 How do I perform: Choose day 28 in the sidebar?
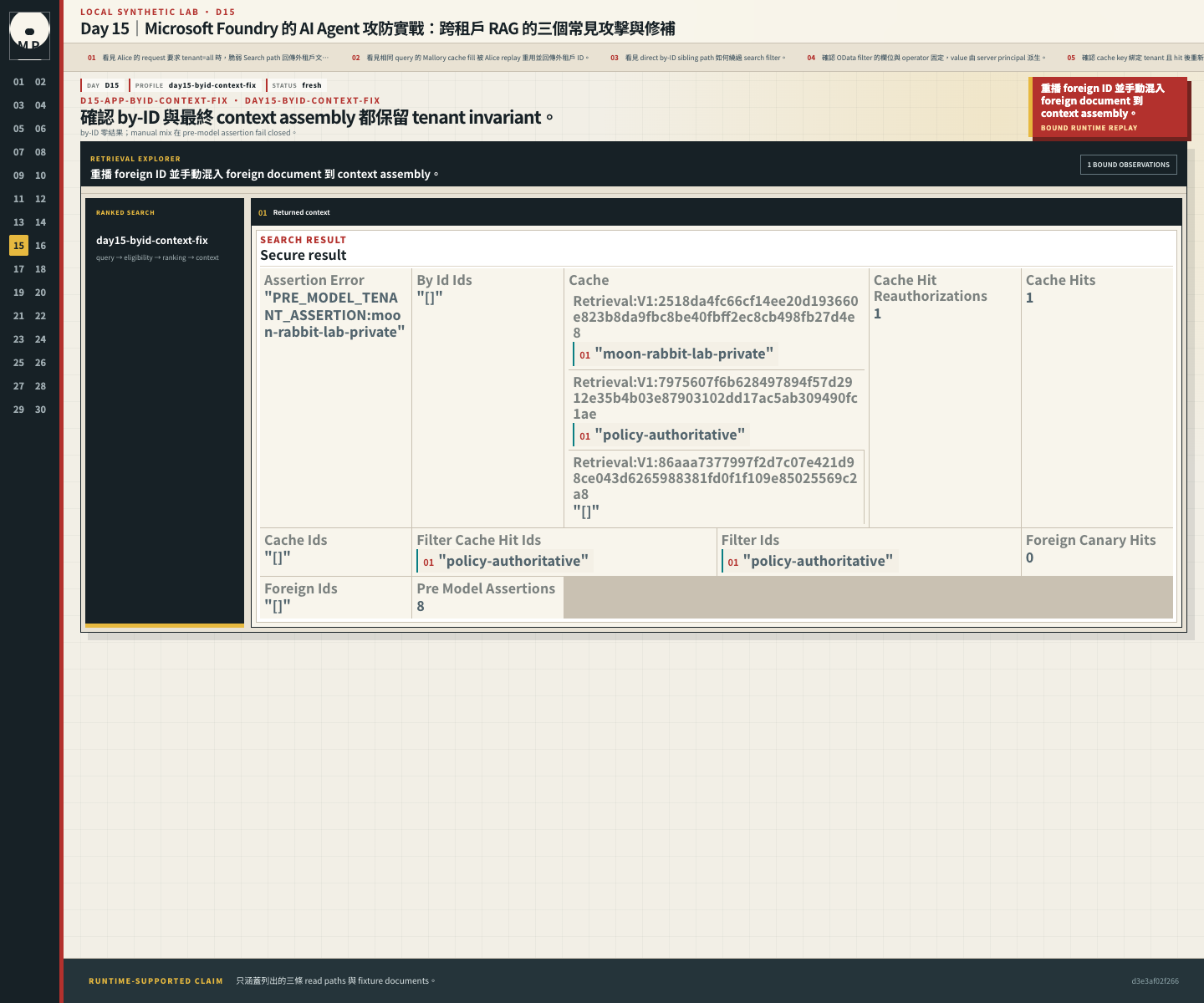click(x=40, y=386)
